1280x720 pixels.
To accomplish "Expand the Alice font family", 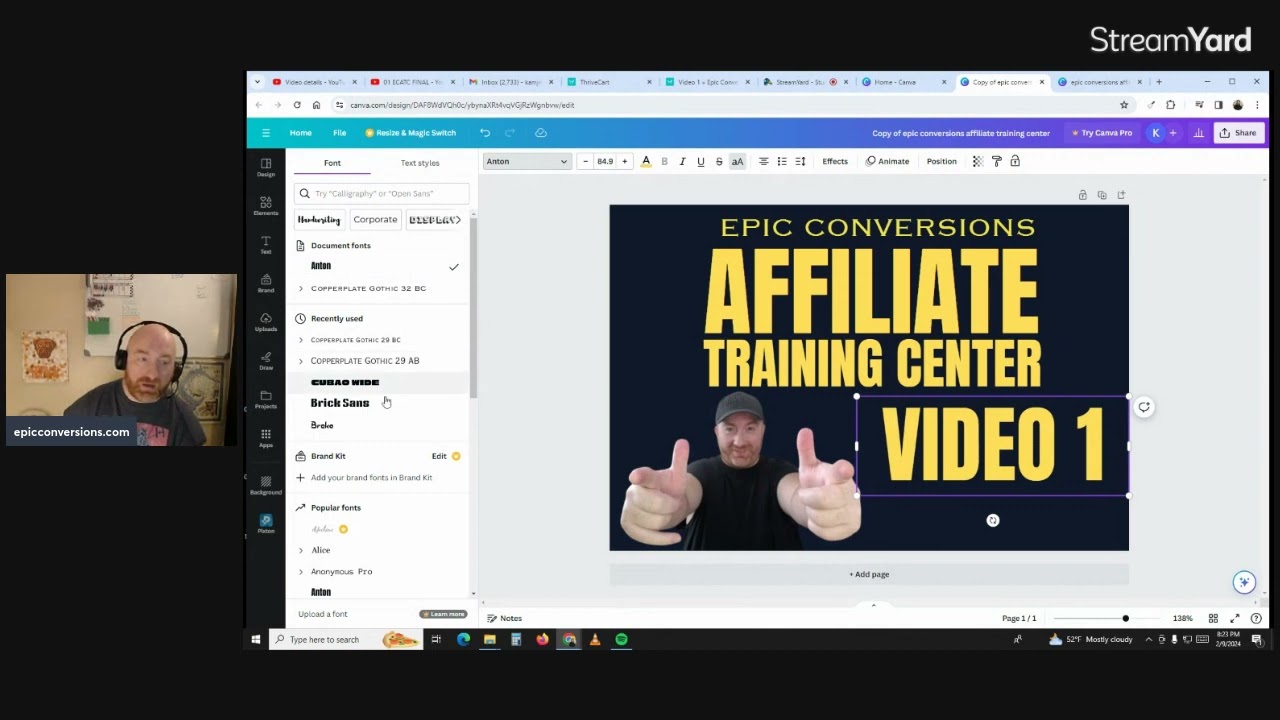I will (301, 550).
